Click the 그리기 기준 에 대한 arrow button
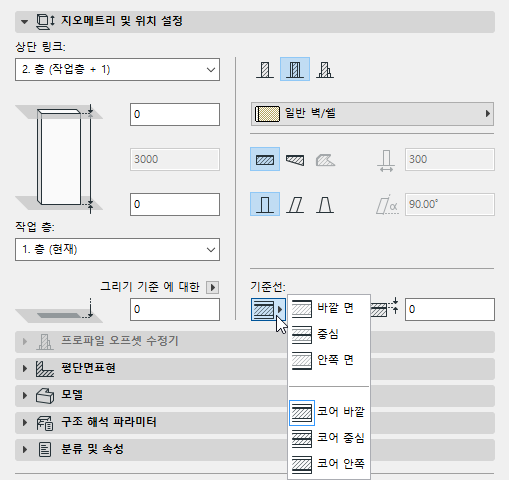 (x=213, y=287)
